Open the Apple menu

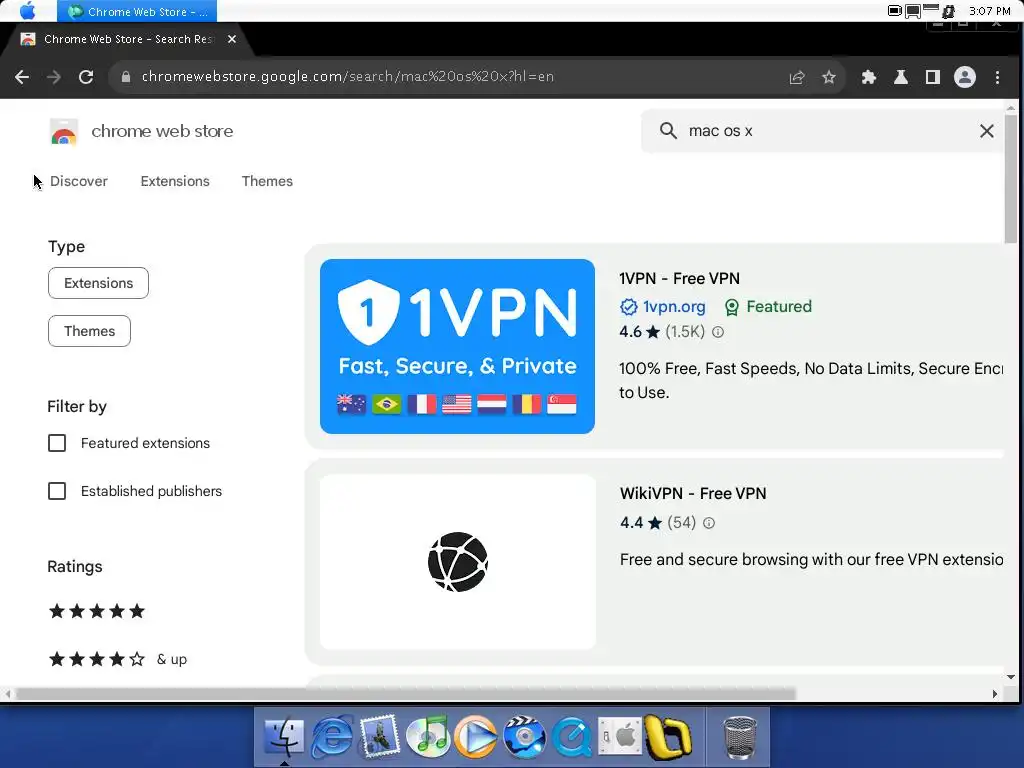[27, 10]
